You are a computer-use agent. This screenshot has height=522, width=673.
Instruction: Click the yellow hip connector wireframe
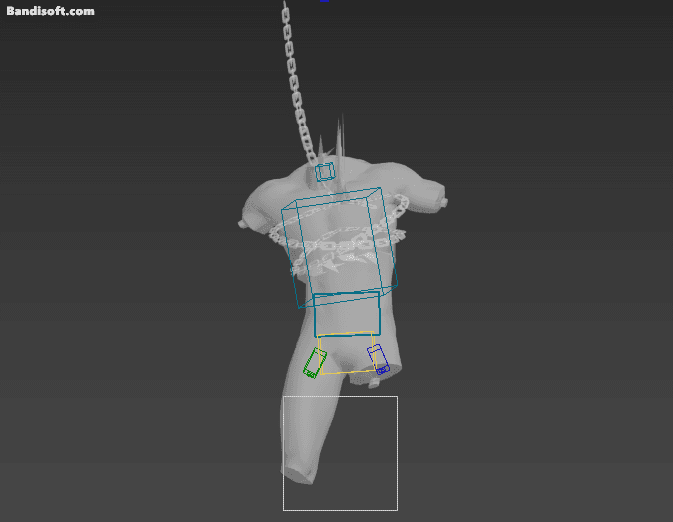346,372
